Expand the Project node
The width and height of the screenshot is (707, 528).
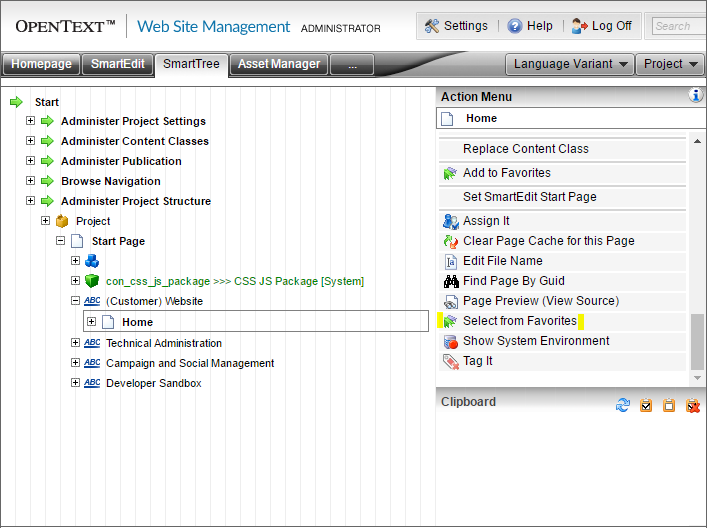[x=45, y=220]
